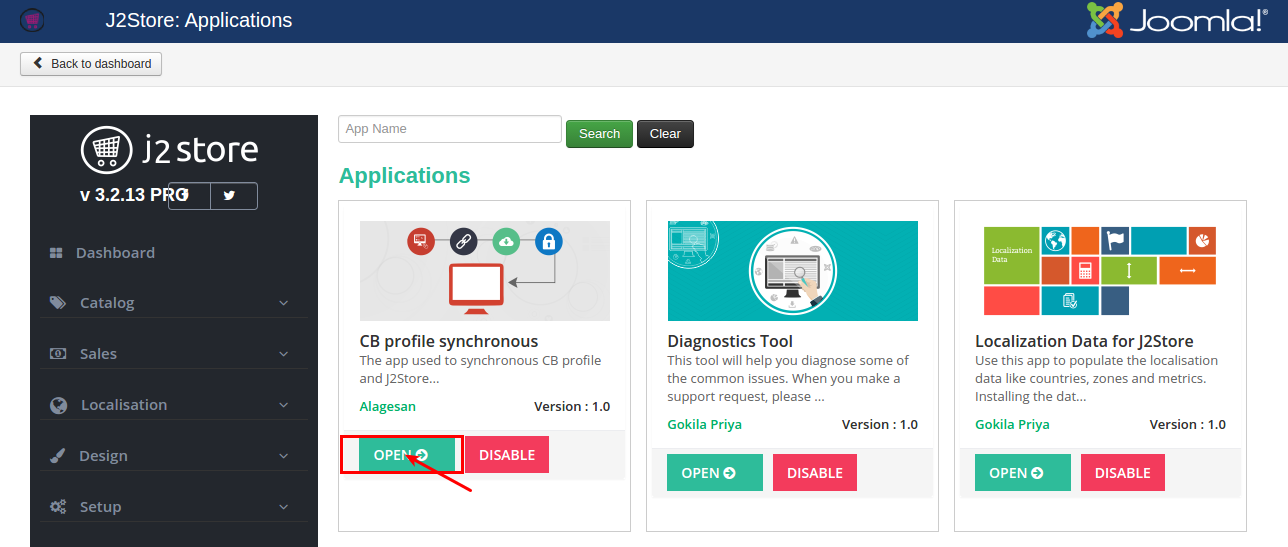Go back to dashboard

point(91,64)
